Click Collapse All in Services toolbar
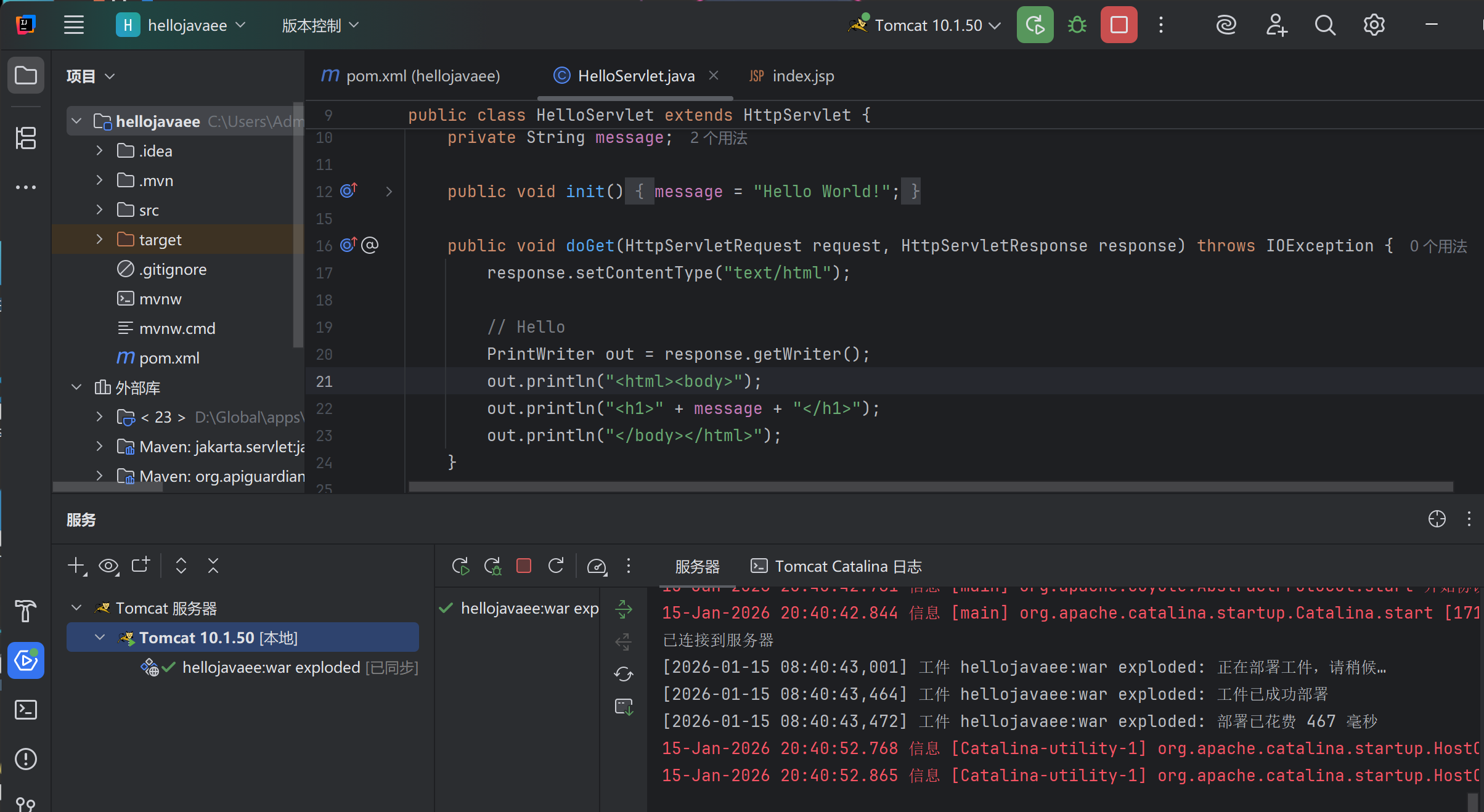This screenshot has width=1484, height=812. pos(213,566)
